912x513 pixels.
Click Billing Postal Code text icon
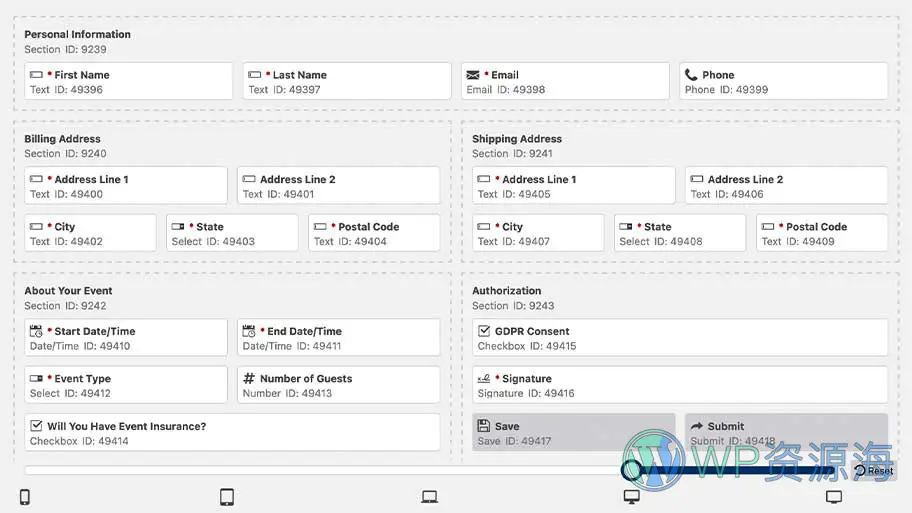tap(320, 227)
